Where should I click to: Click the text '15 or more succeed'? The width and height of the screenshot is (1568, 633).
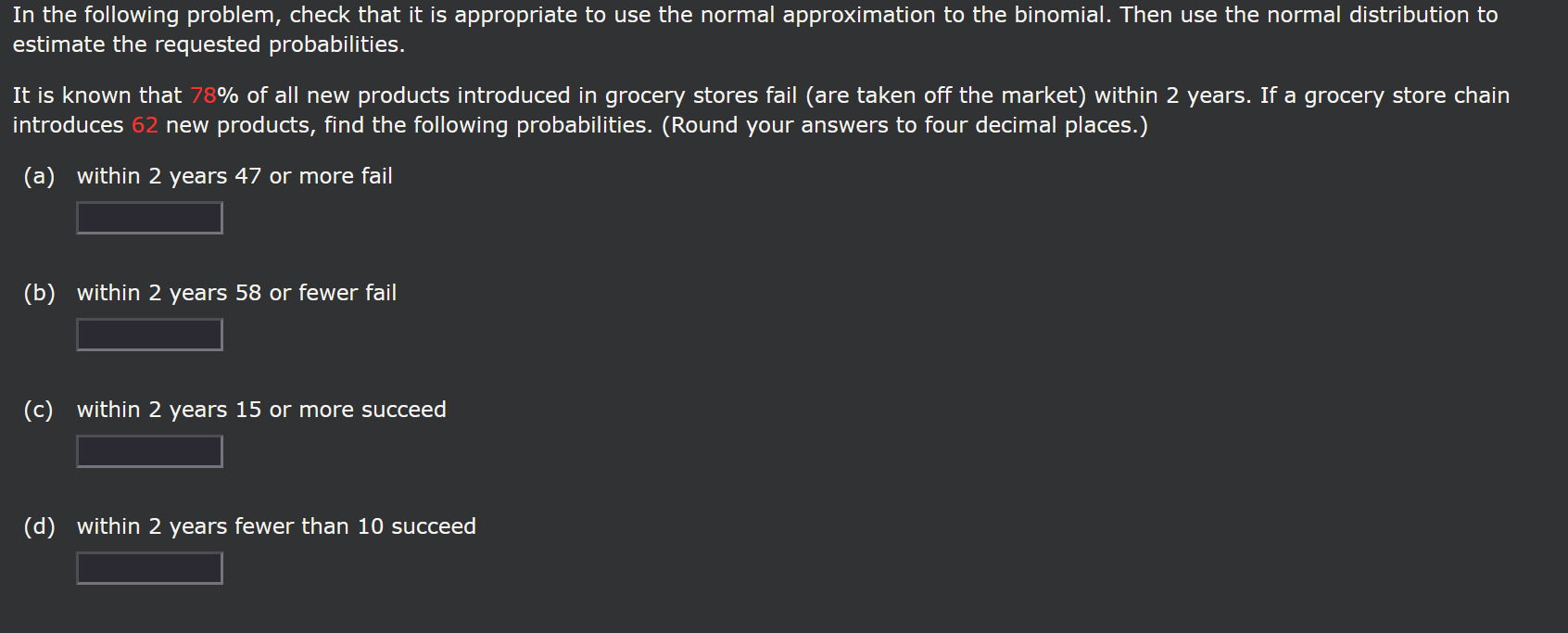tap(340, 410)
